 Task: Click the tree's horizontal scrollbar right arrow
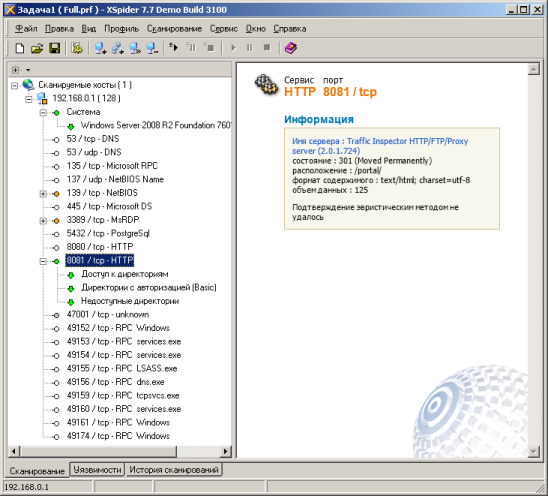(x=225, y=451)
